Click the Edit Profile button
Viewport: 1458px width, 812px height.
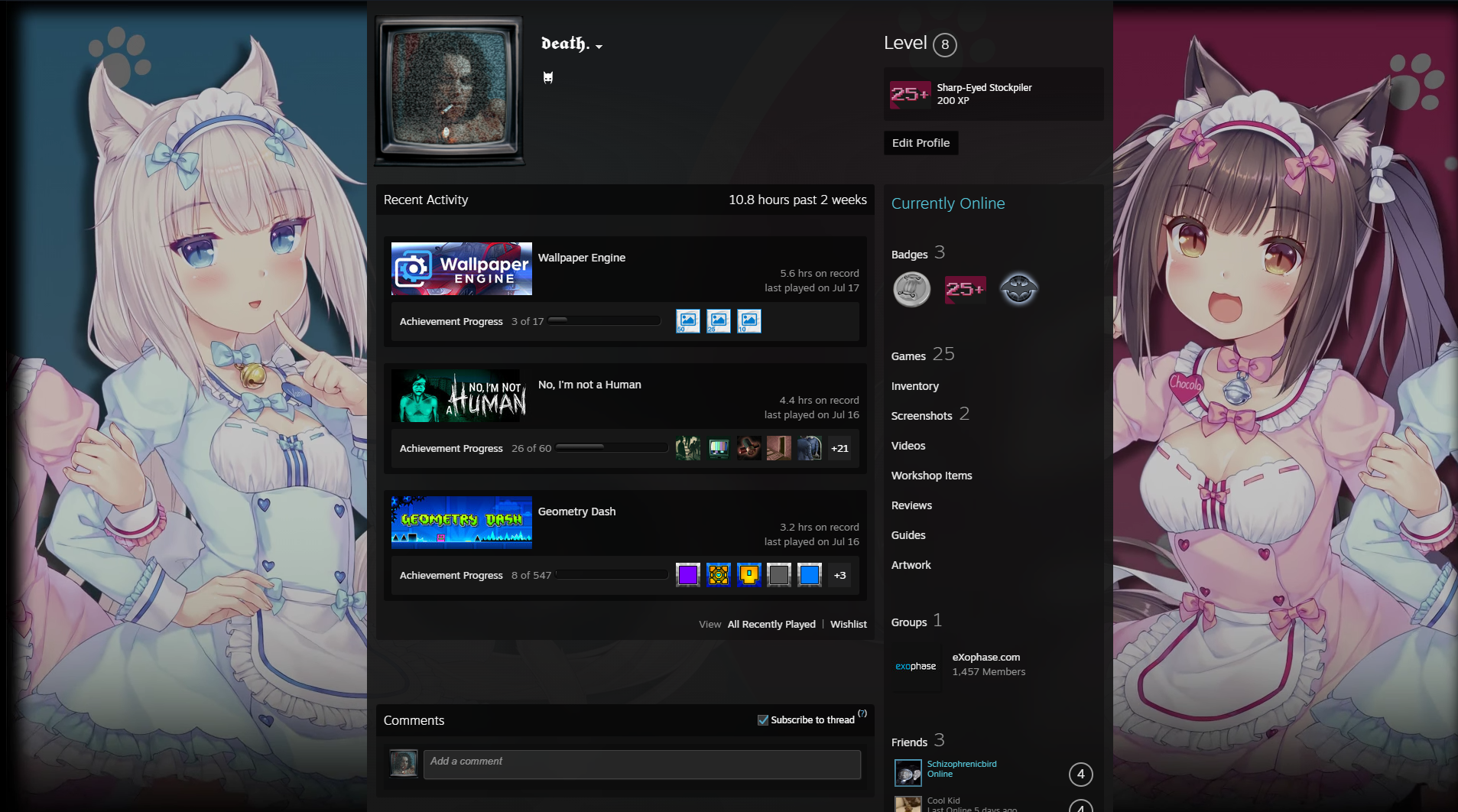click(921, 143)
